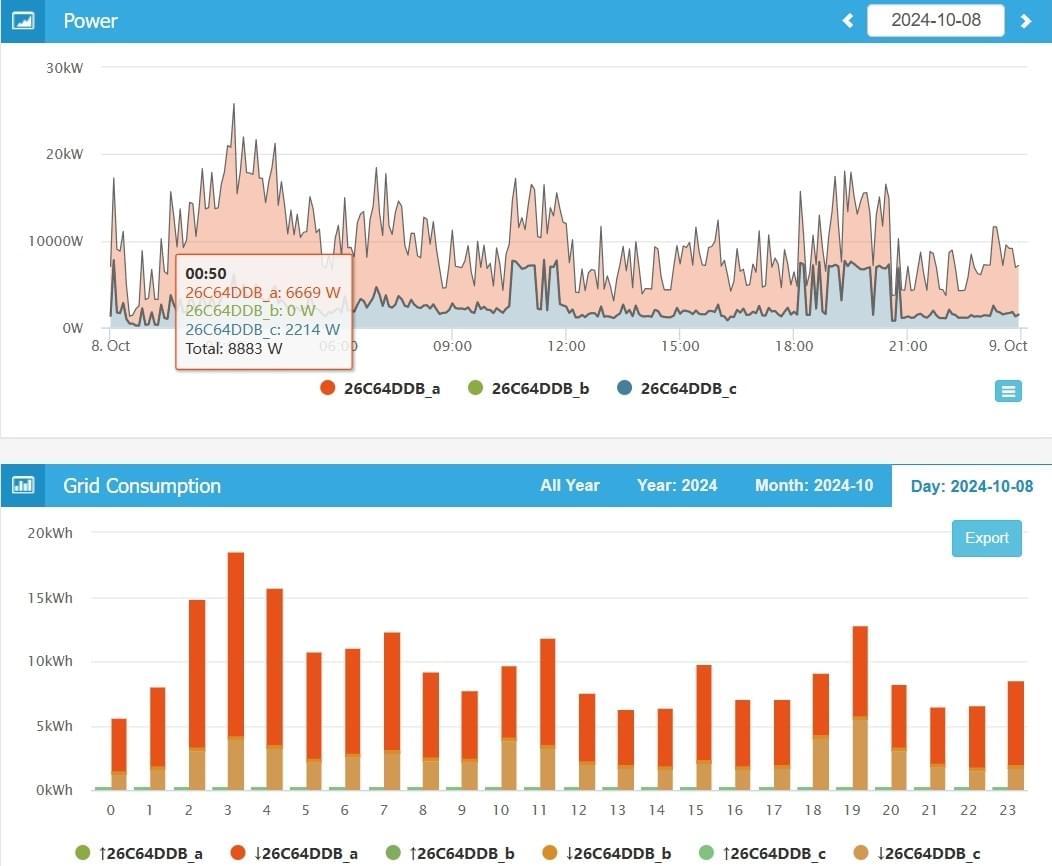
Task: Click the 09:00 label on Power axis
Action: tap(452, 346)
